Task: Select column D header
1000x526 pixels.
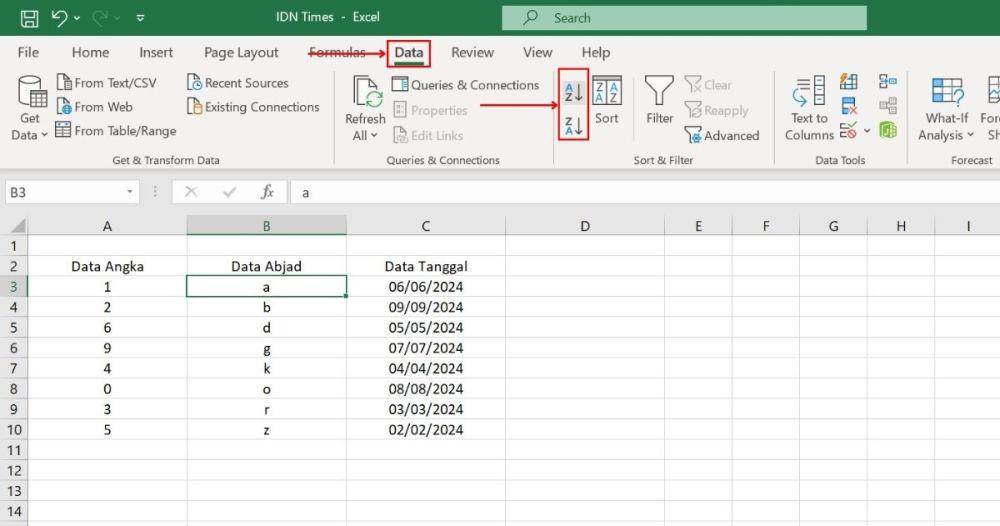Action: point(585,226)
